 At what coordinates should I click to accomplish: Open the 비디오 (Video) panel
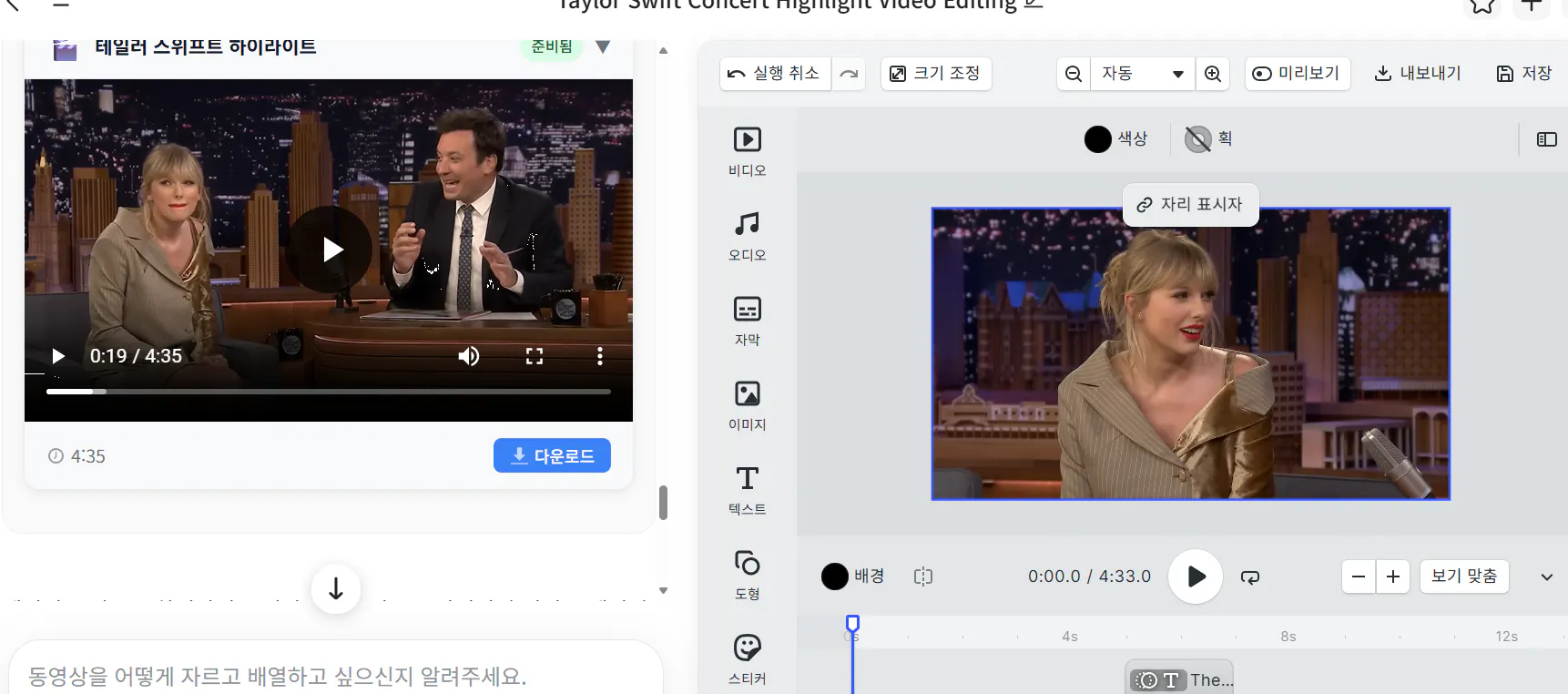click(747, 151)
